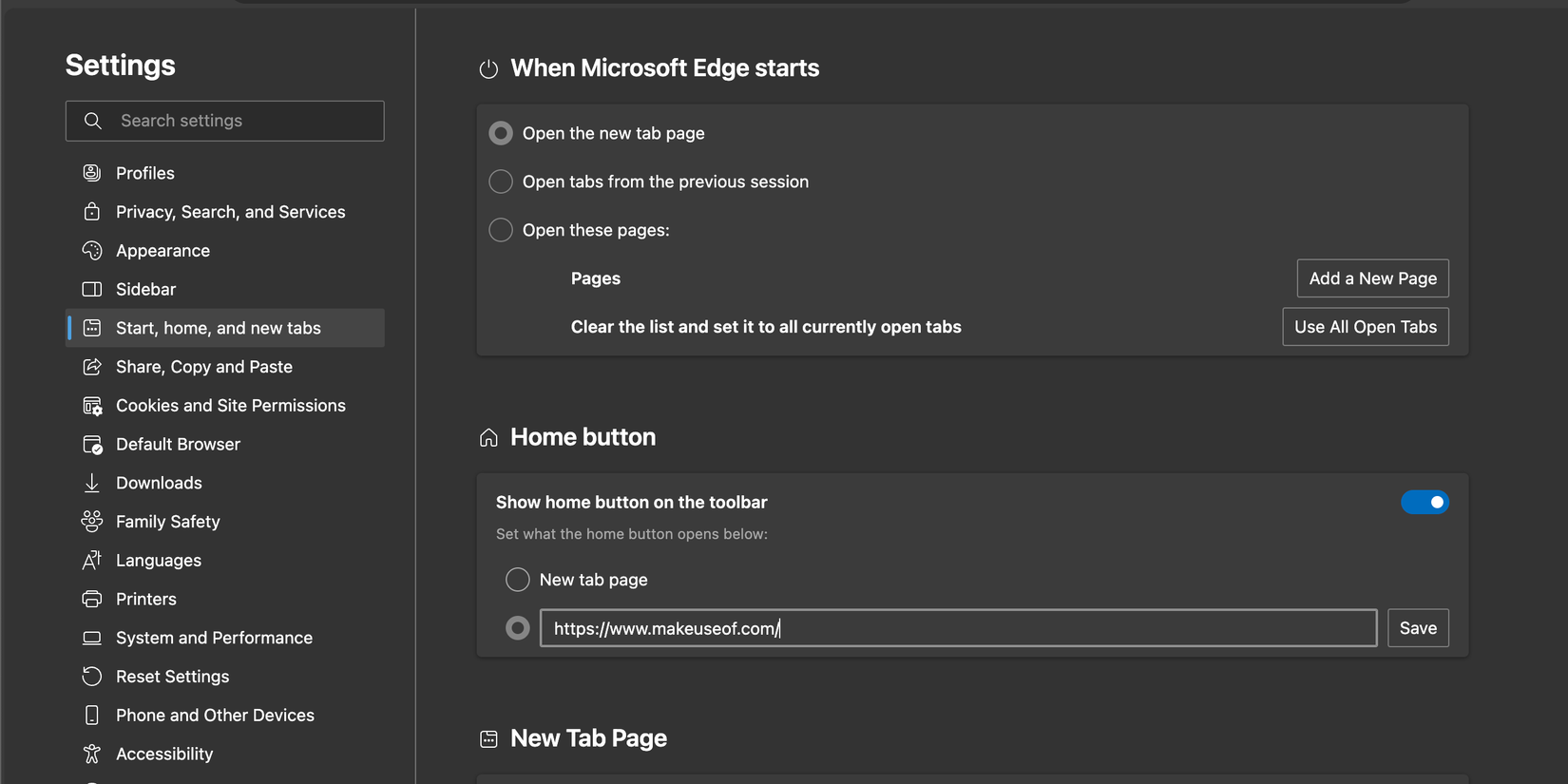Image resolution: width=1568 pixels, height=784 pixels.
Task: Click inside the Search settings field
Action: coord(238,121)
